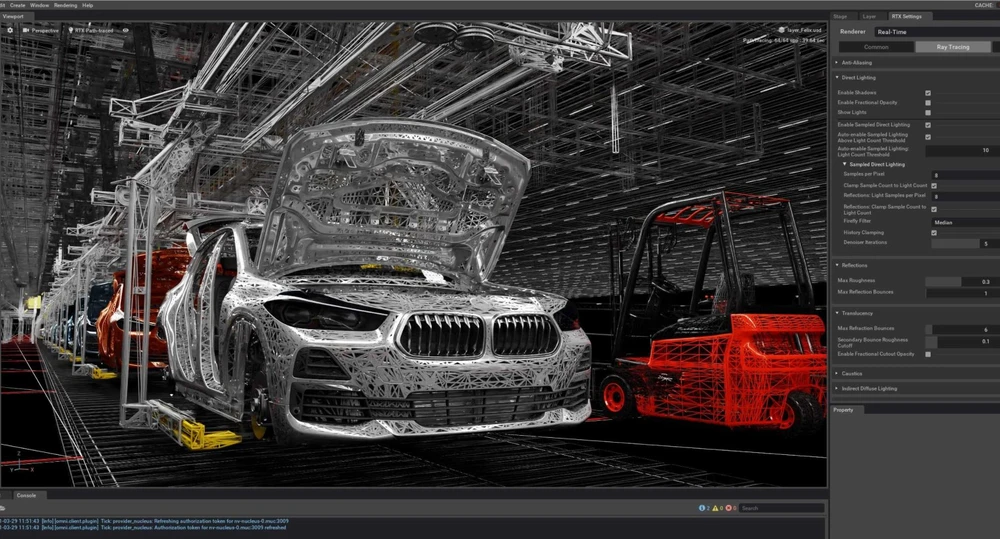
Task: Switch to the Layer tab
Action: [x=869, y=16]
